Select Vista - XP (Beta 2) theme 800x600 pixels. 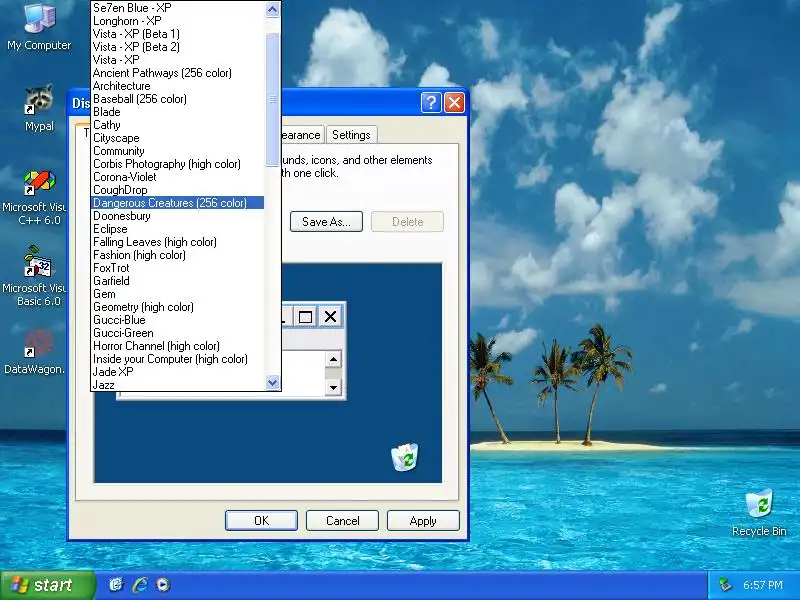tap(178, 47)
